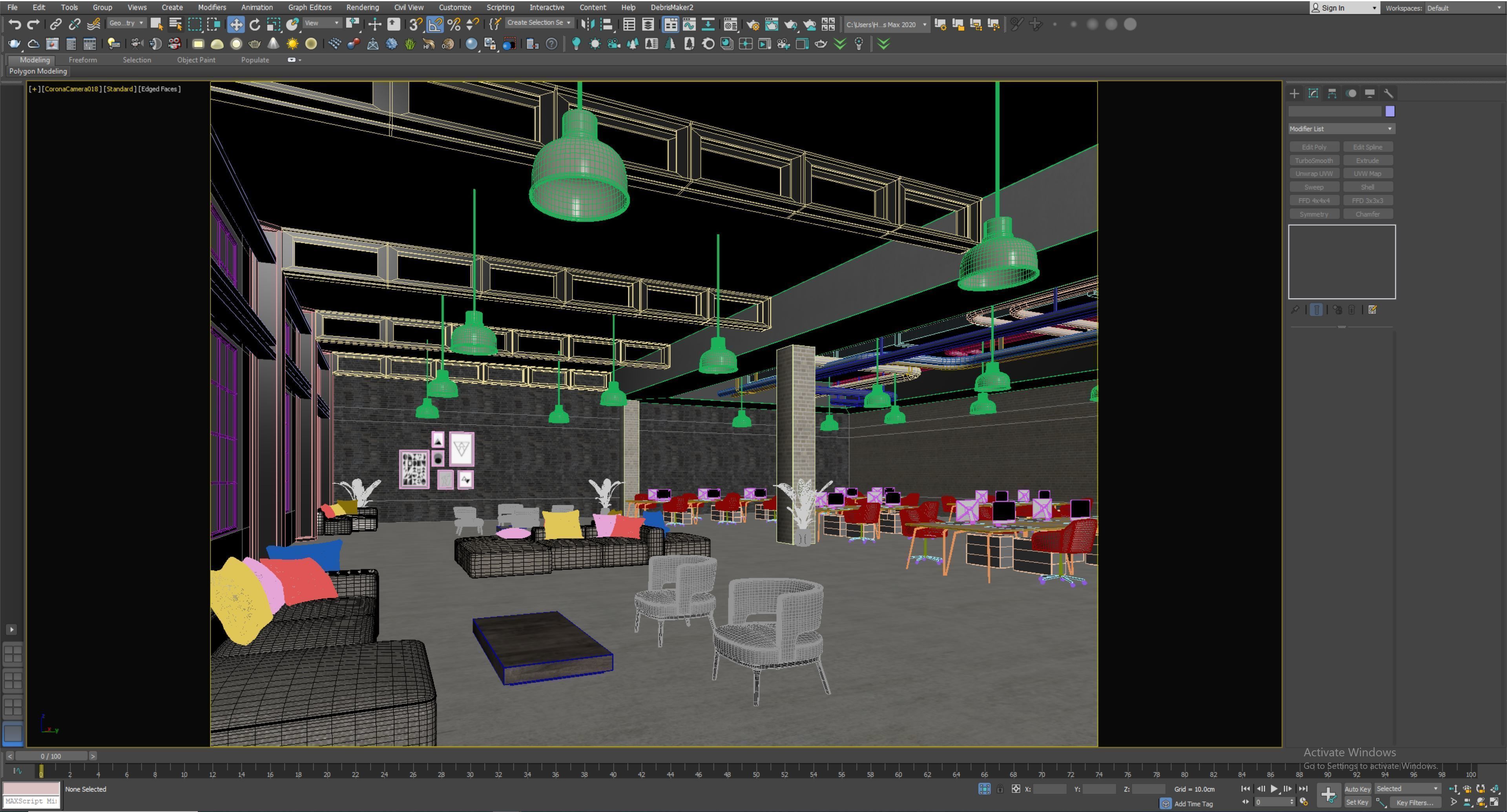Open the Modifiers menu
The height and width of the screenshot is (812, 1507).
(x=212, y=7)
